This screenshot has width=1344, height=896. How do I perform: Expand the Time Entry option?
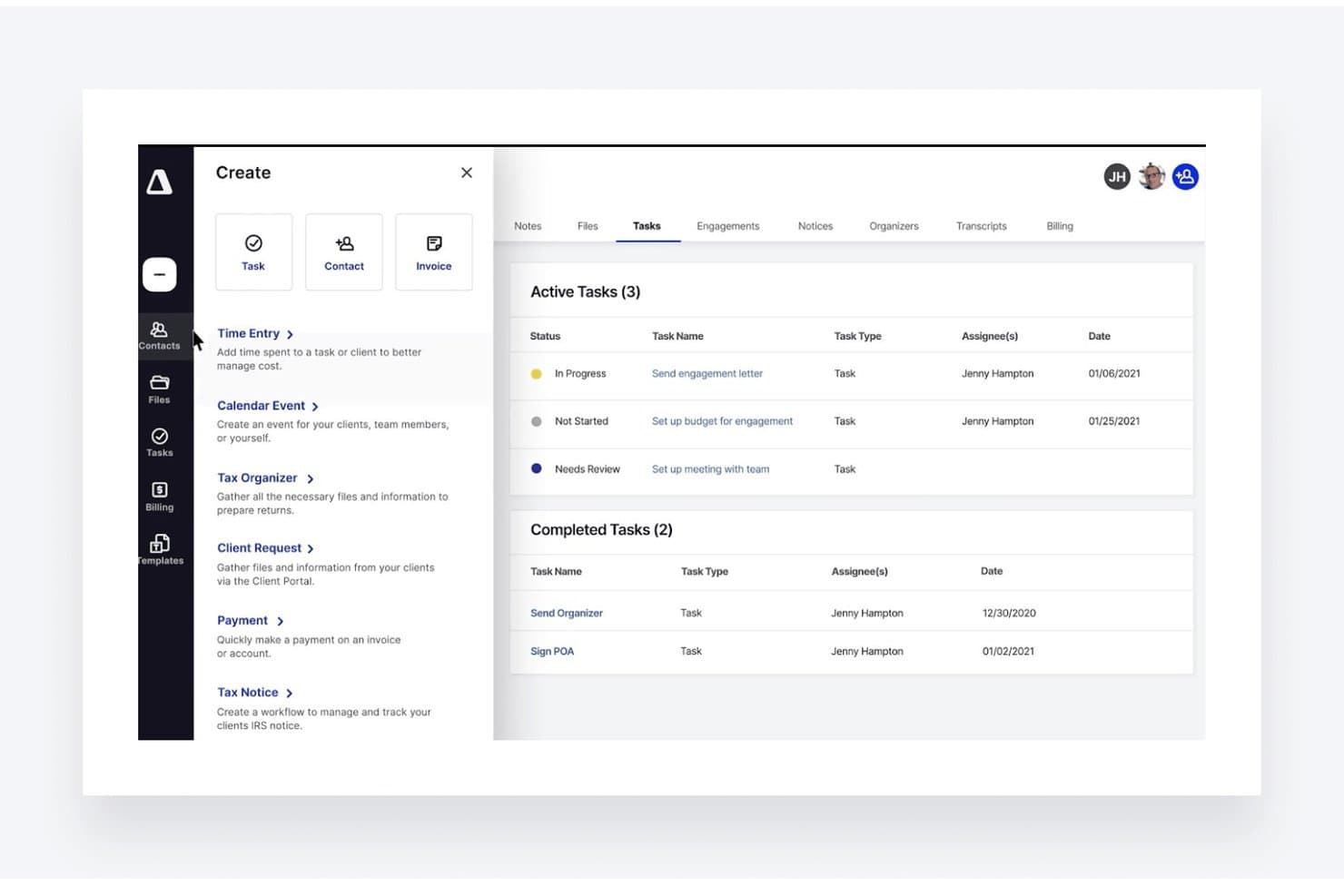pyautogui.click(x=255, y=333)
